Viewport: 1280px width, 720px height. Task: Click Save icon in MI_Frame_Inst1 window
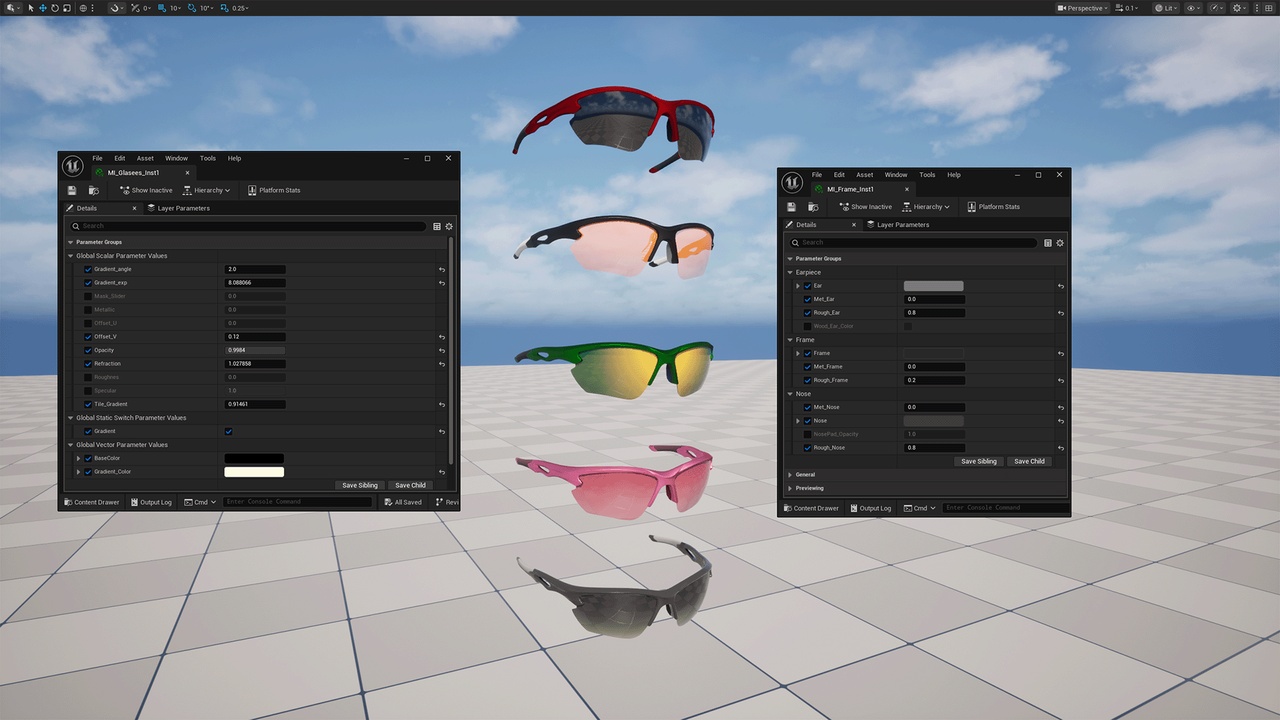[792, 207]
